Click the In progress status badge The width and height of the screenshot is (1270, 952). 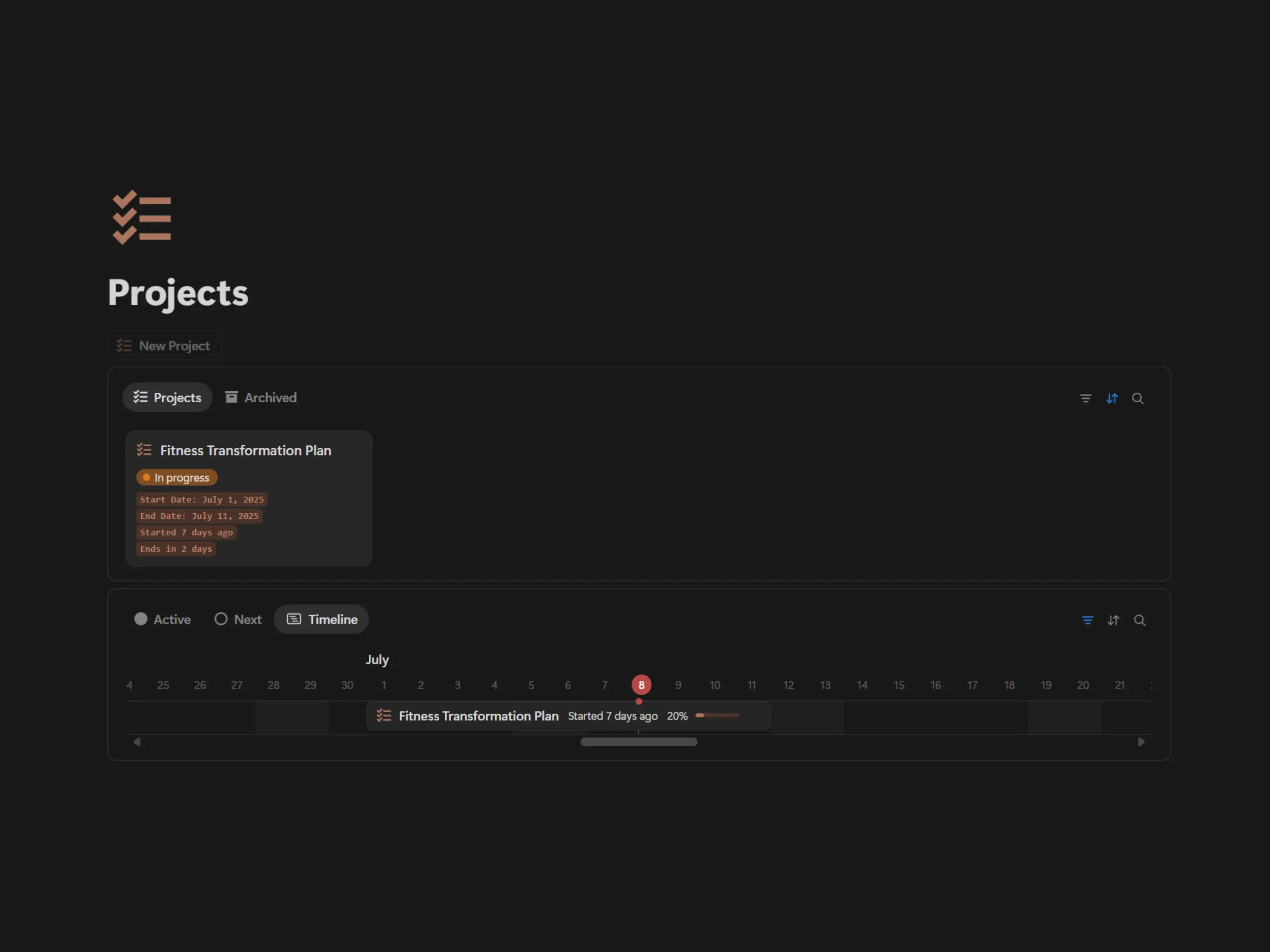pos(177,478)
